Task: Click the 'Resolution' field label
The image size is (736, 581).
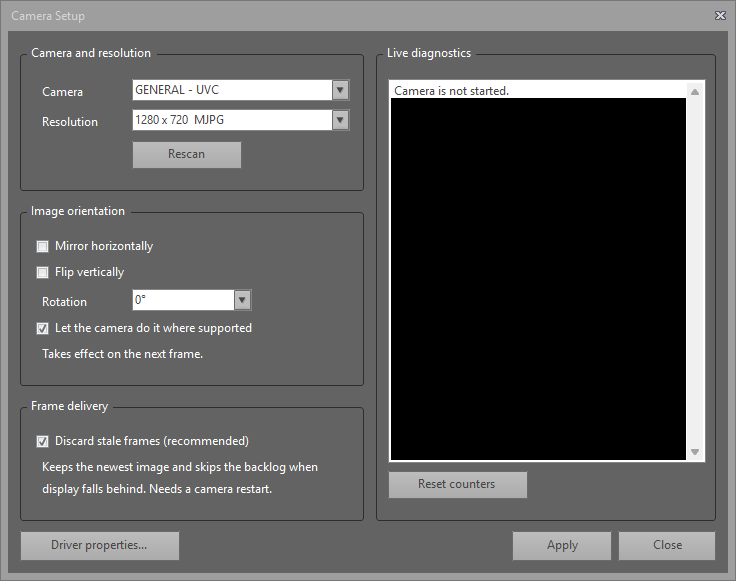Action: (x=70, y=122)
